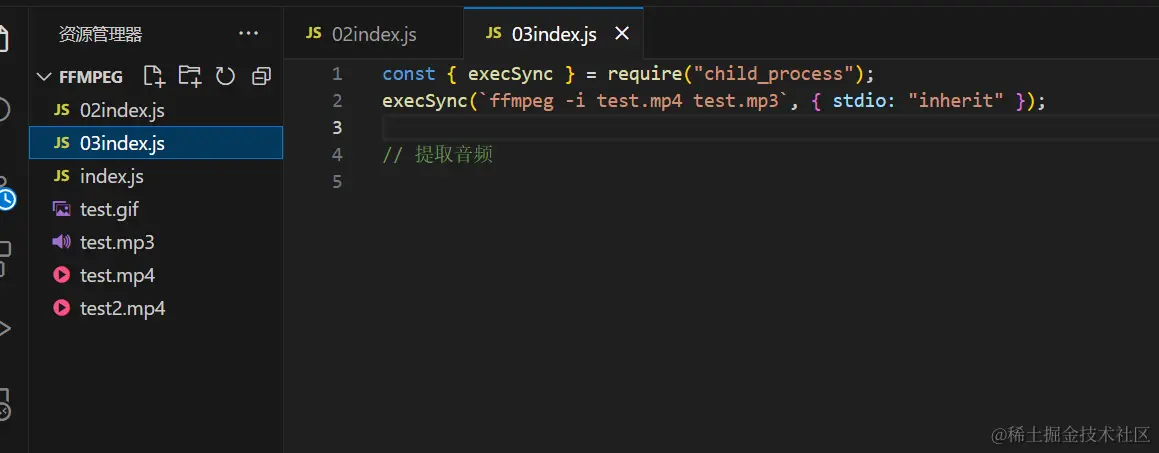Click the New Folder icon in explorer header

(190, 76)
